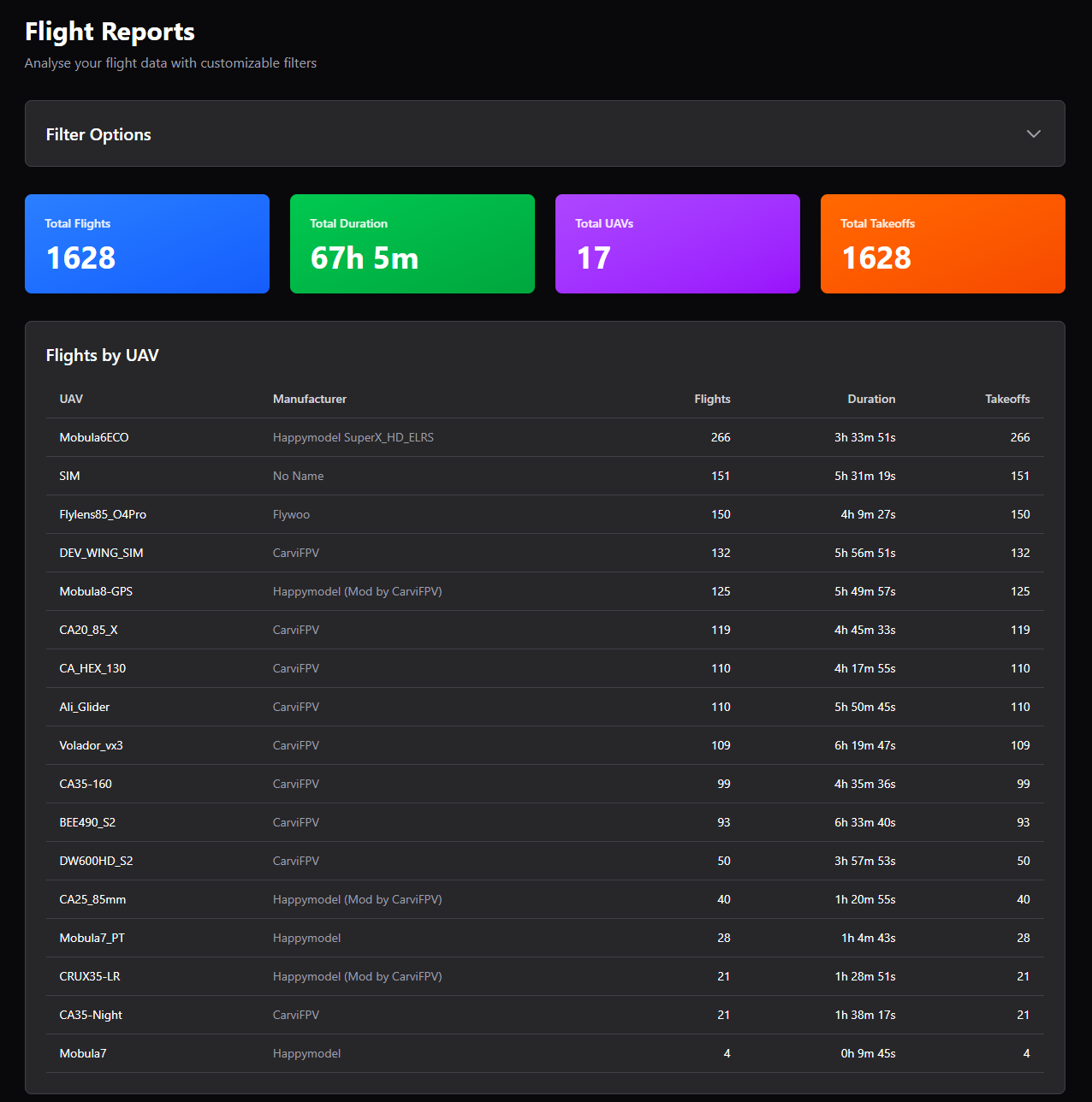Click the 1h 28m 51s duration
Screen dimensions: 1092x1102
(865, 976)
